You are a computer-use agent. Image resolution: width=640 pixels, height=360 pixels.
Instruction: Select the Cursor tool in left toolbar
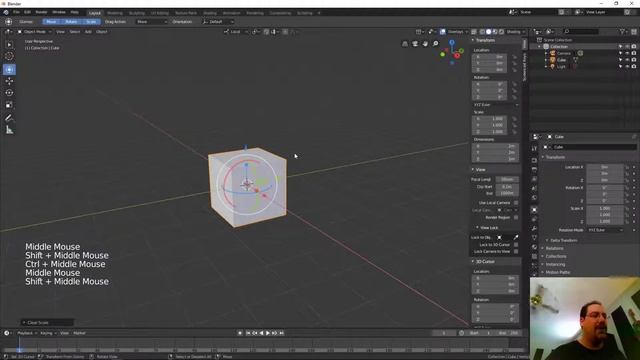(9, 56)
